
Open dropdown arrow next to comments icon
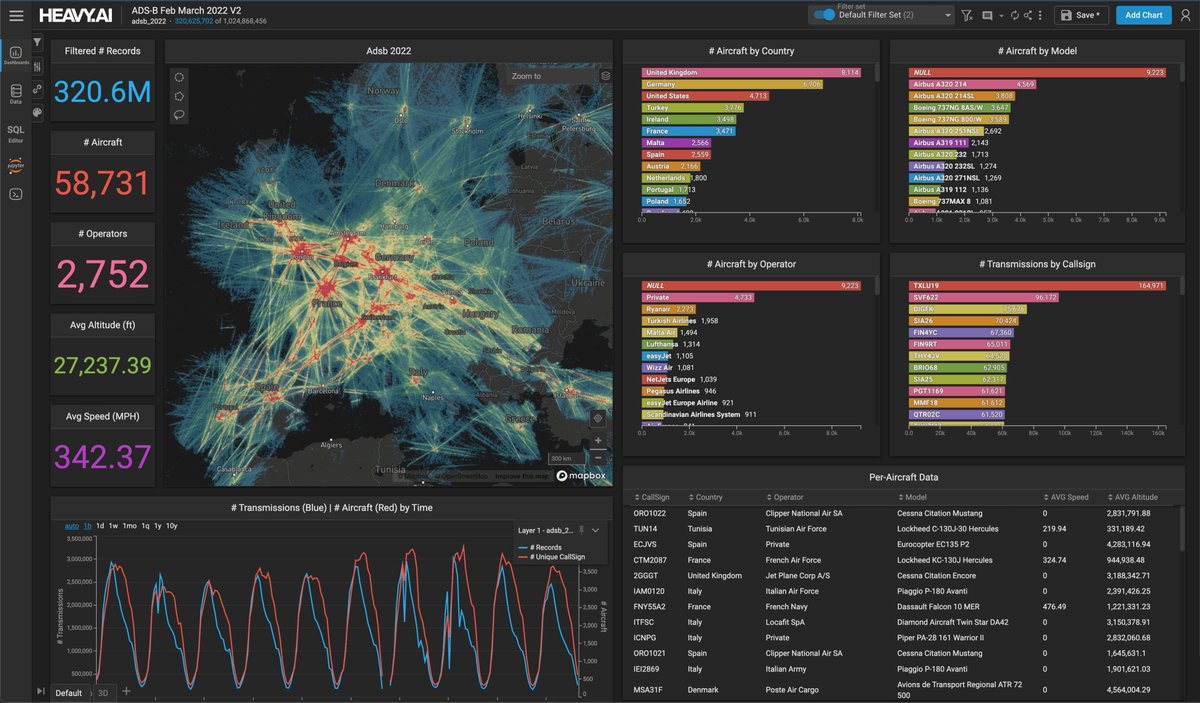[1000, 16]
